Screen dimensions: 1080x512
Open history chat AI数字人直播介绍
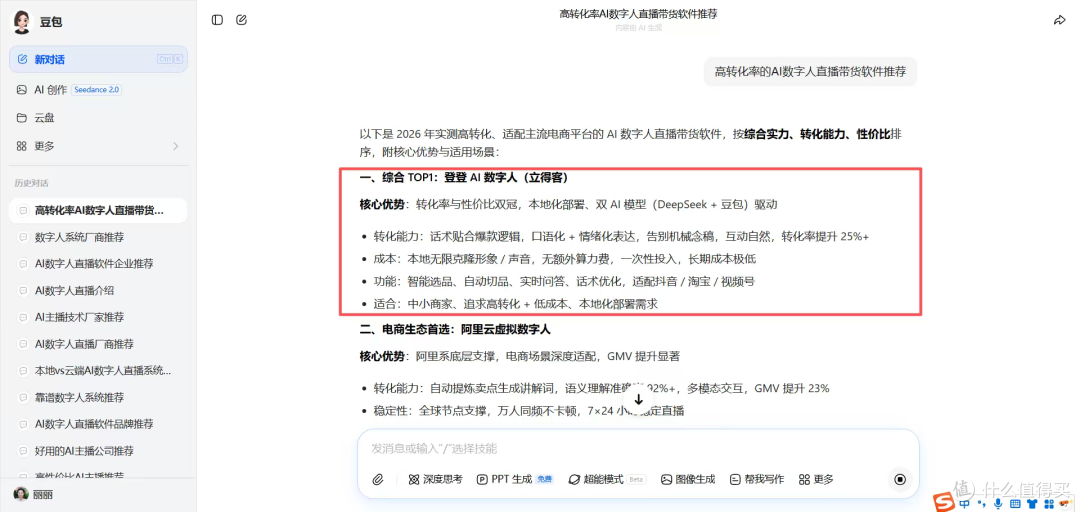98,291
